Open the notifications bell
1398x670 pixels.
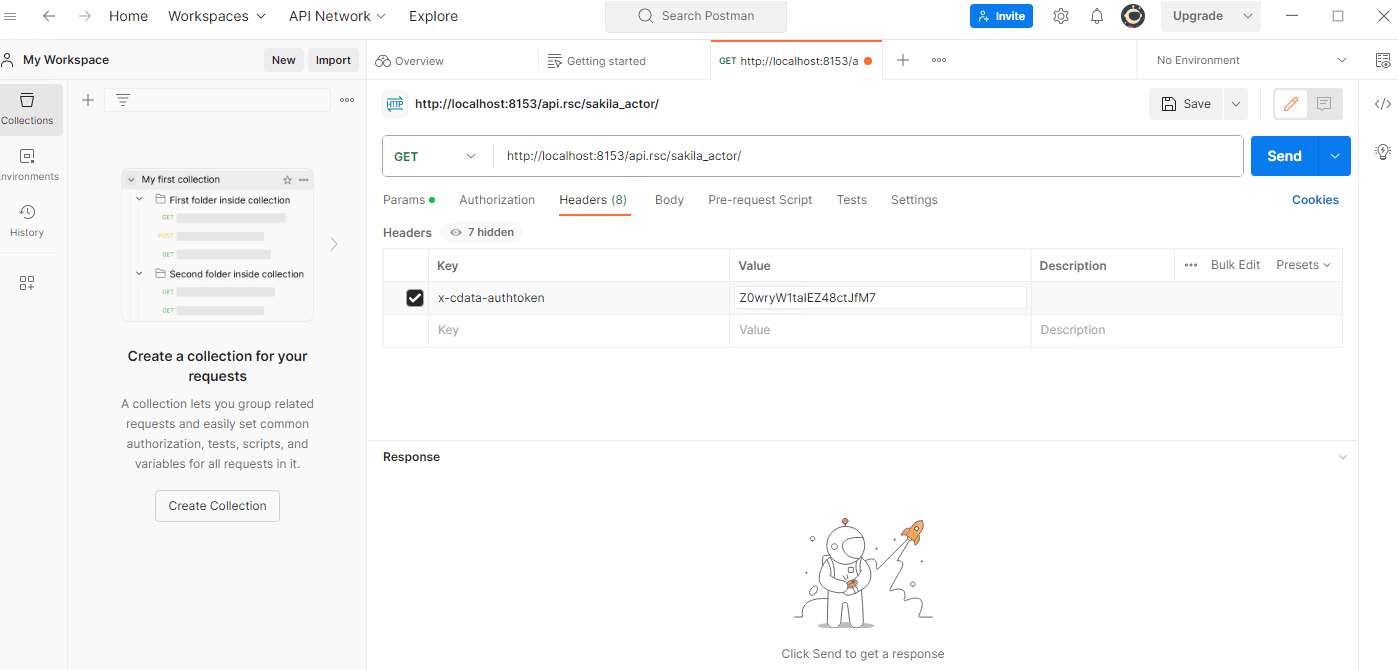(1097, 16)
